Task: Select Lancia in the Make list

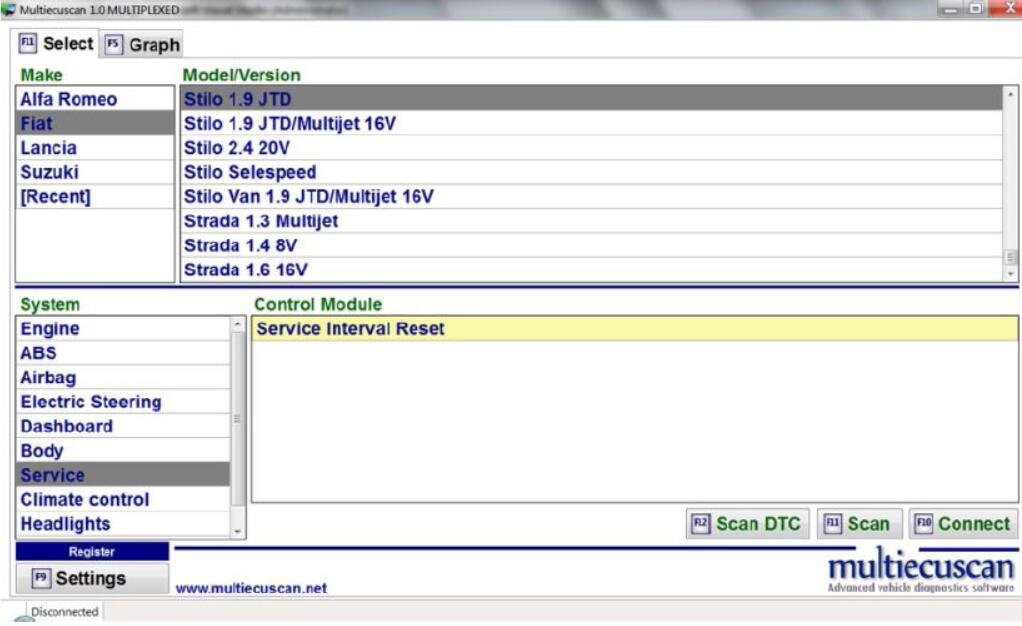Action: point(95,148)
